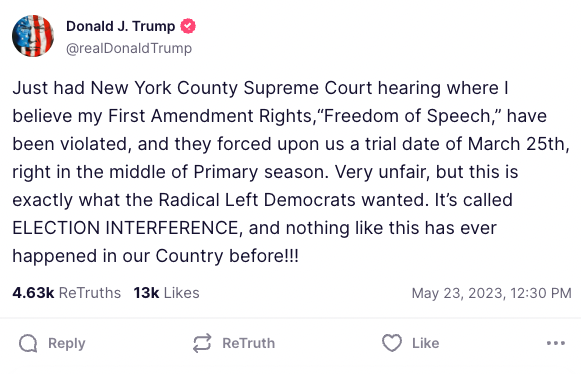
Task: View the 13k like count number
Action: pyautogui.click(x=146, y=293)
